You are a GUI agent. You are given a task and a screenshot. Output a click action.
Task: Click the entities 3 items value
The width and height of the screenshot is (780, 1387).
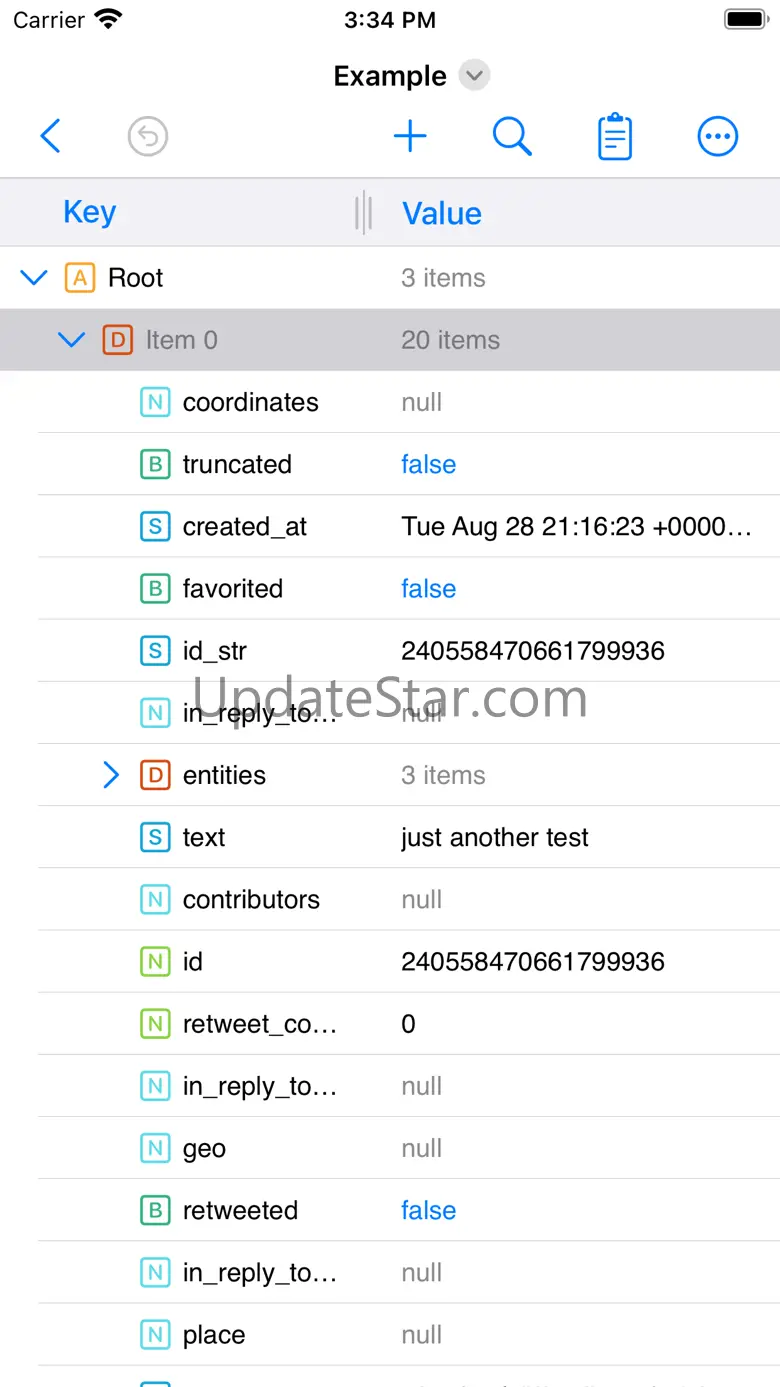(443, 775)
